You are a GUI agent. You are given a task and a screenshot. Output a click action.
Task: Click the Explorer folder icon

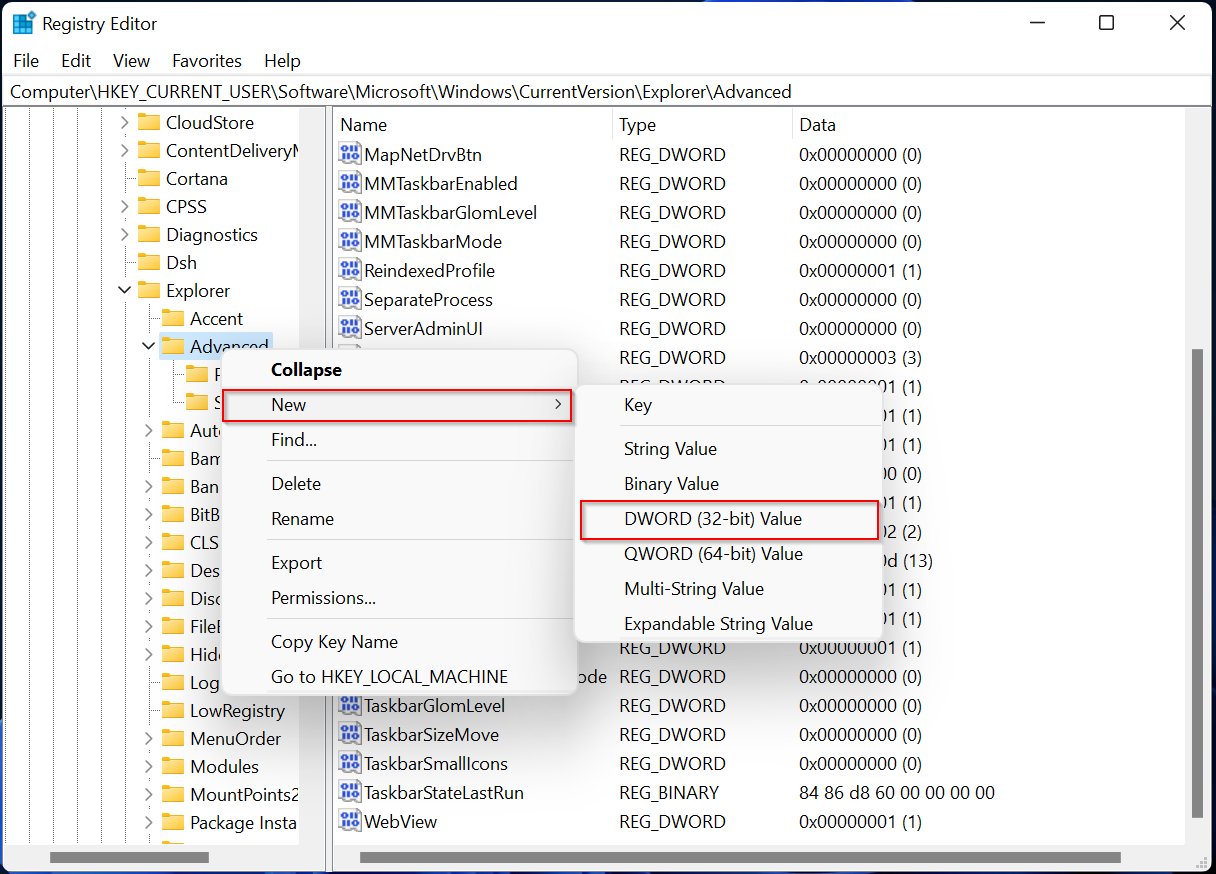(149, 290)
